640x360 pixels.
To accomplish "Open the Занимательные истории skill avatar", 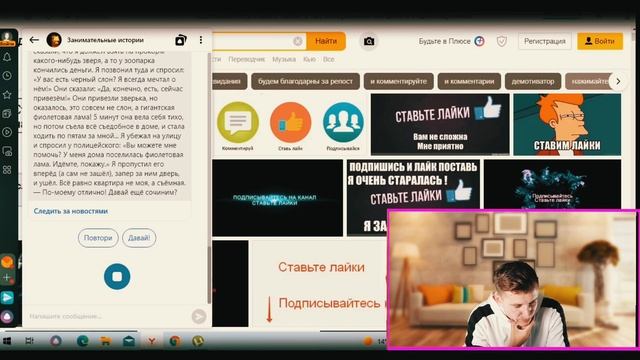I will point(54,40).
